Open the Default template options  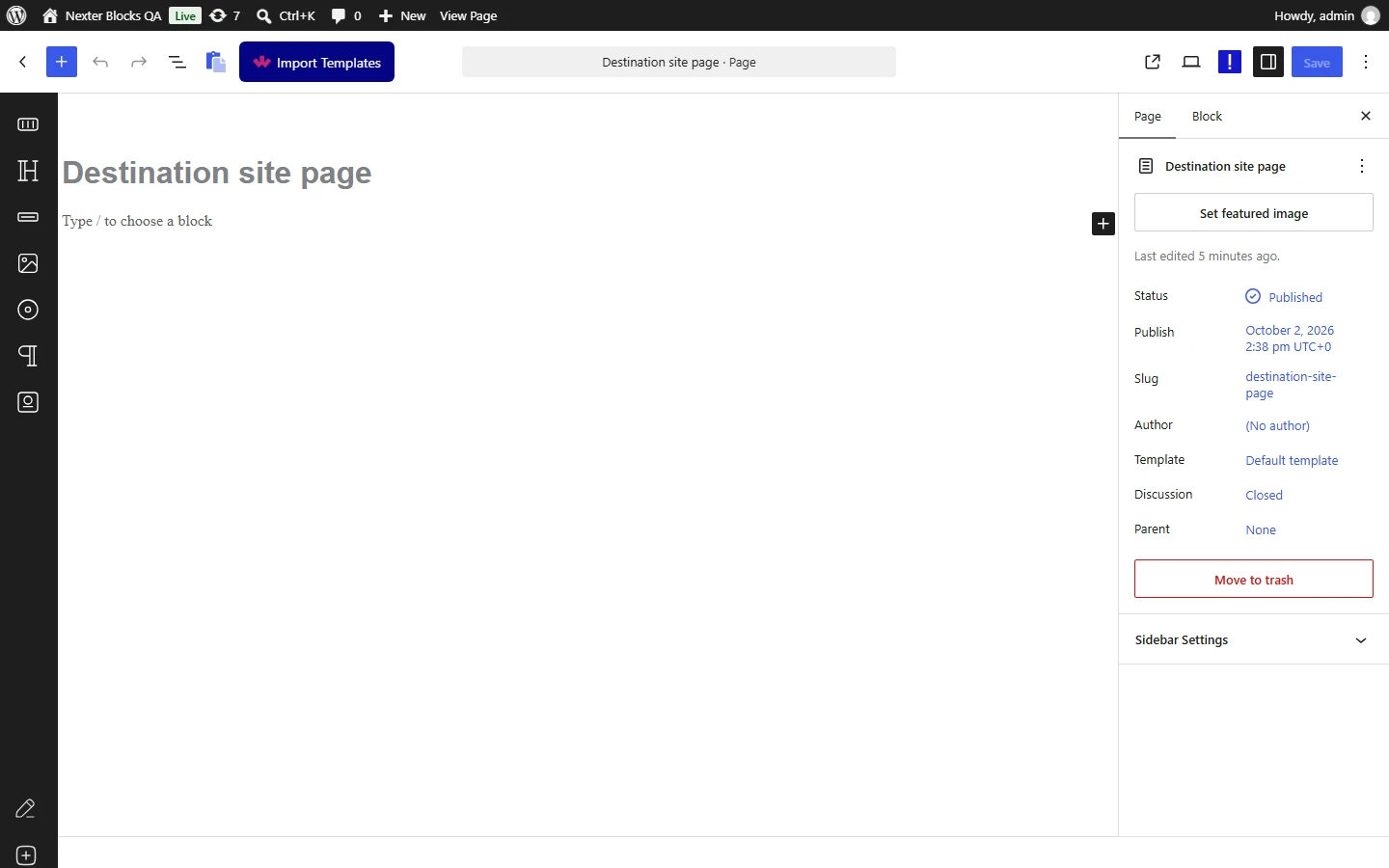[1292, 460]
